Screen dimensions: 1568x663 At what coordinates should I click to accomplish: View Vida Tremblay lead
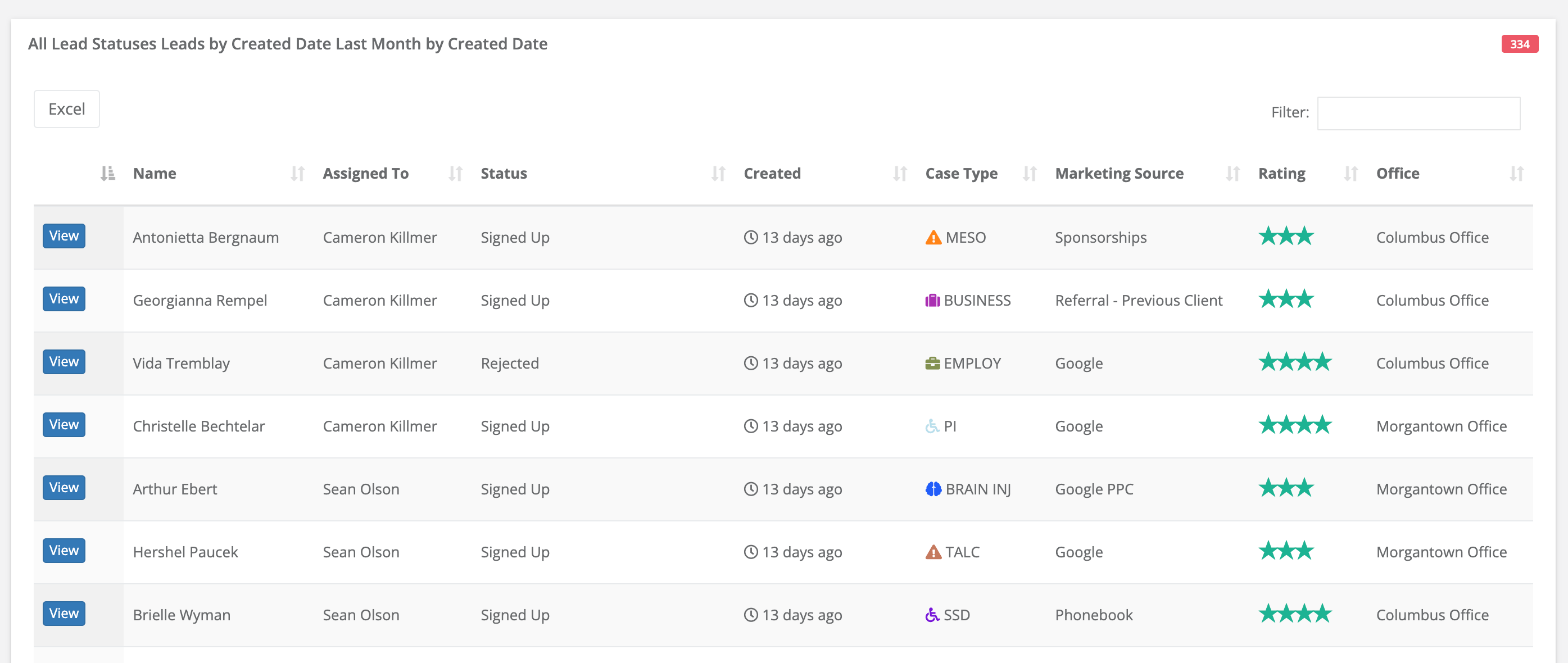coord(64,362)
